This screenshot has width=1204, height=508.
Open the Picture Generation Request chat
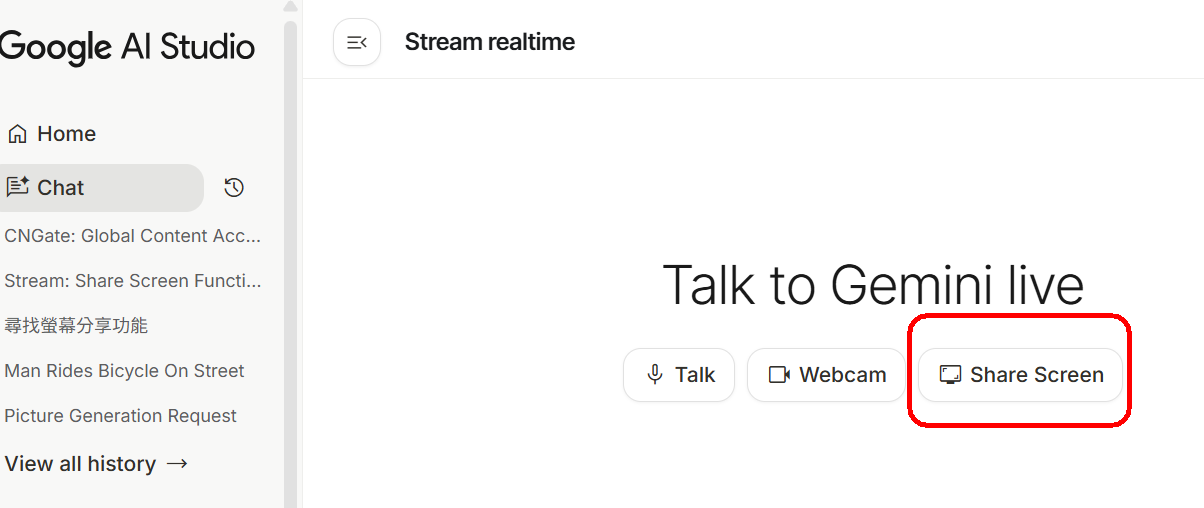coord(120,416)
